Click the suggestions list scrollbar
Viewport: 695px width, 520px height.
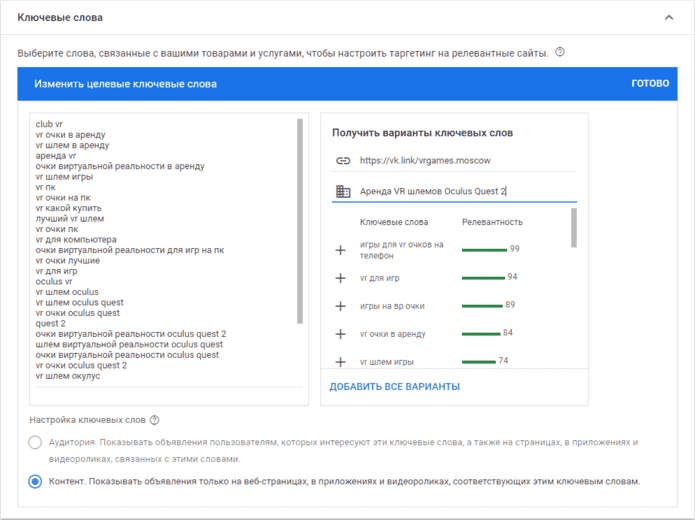point(574,228)
